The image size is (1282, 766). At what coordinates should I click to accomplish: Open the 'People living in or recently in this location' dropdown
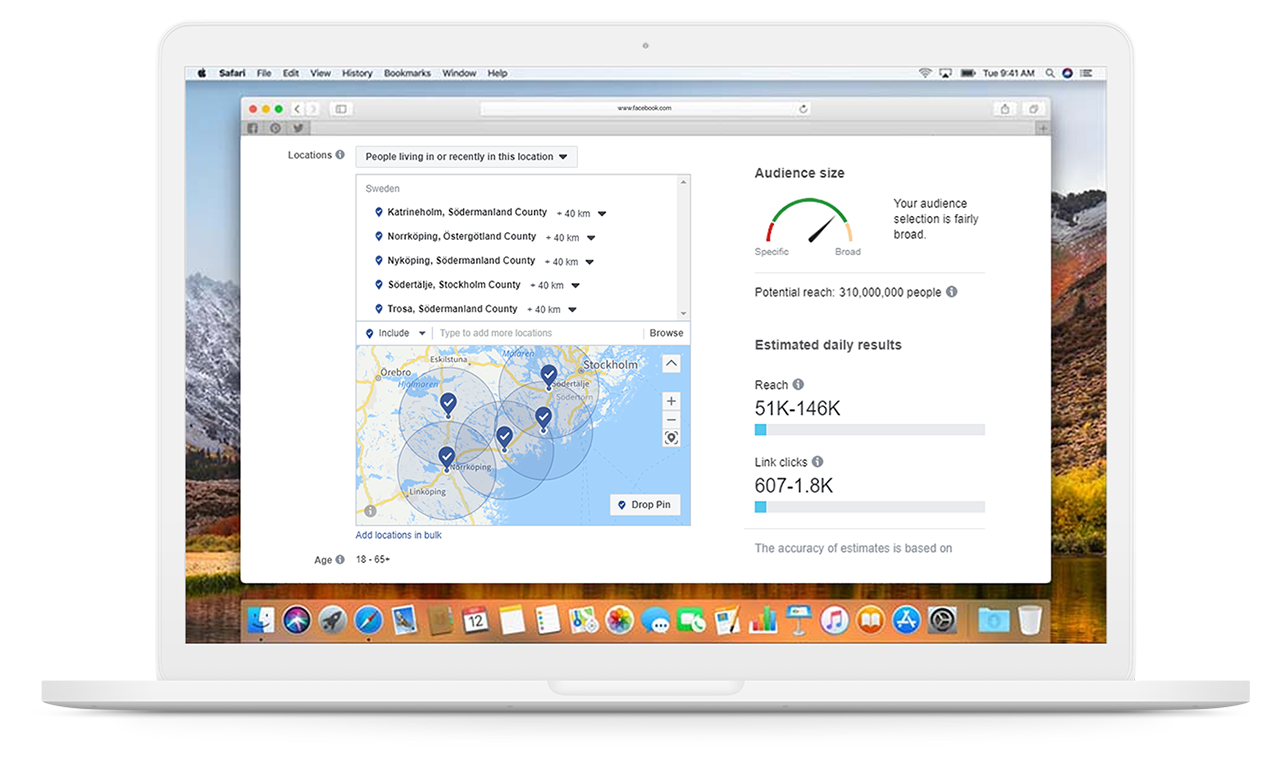[466, 156]
